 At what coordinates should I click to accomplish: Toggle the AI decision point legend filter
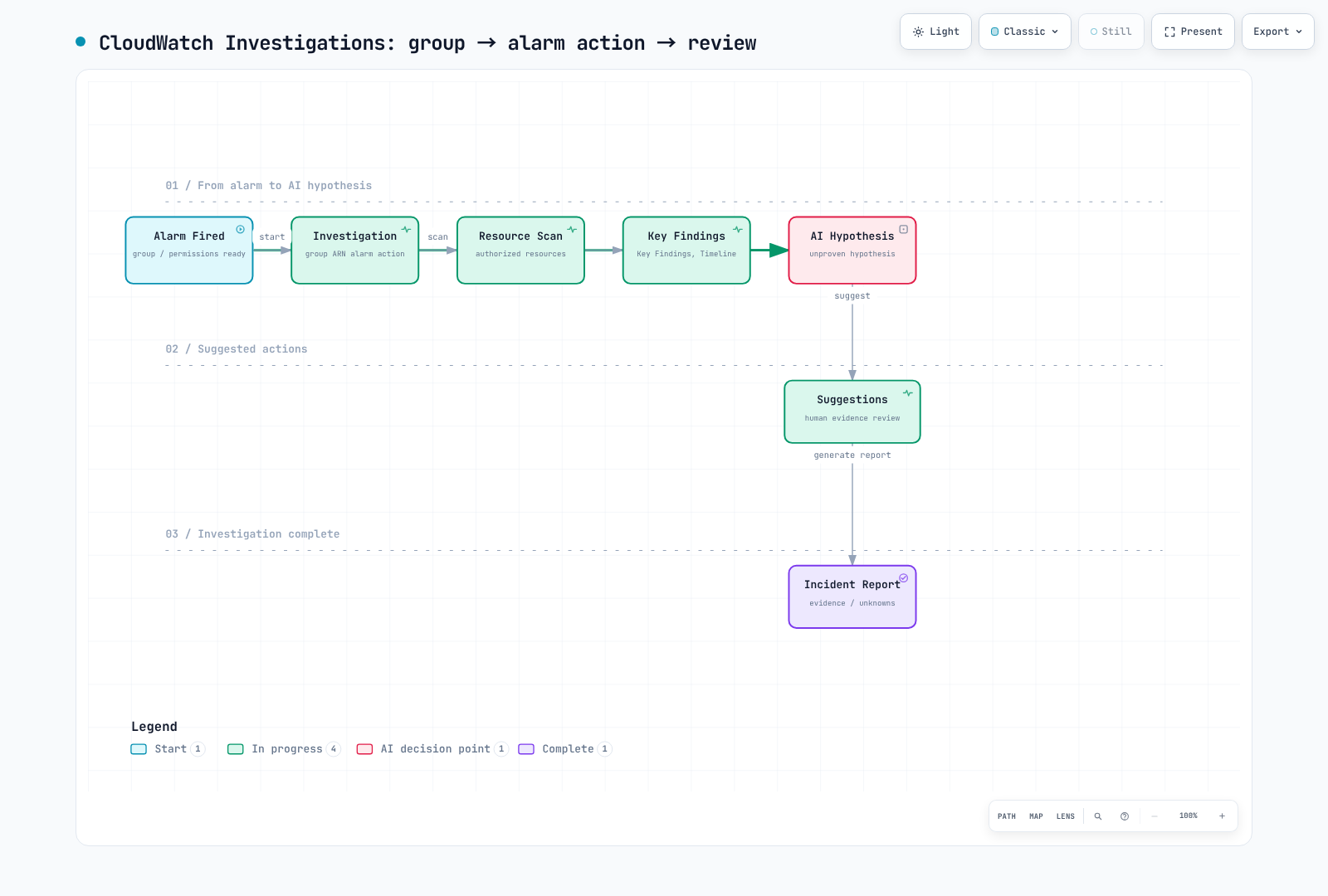pos(432,749)
